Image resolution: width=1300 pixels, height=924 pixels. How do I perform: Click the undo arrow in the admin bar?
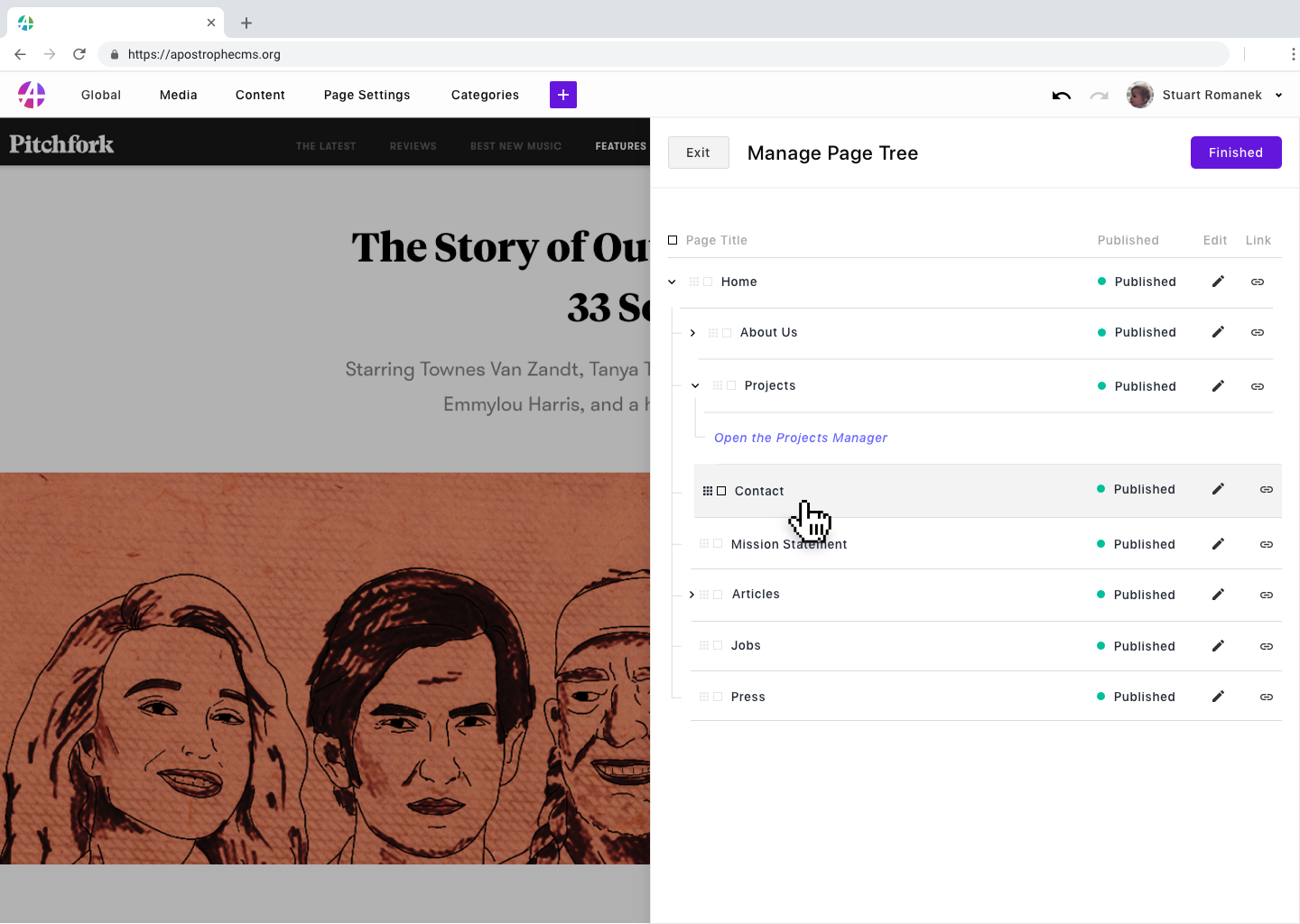pos(1061,95)
